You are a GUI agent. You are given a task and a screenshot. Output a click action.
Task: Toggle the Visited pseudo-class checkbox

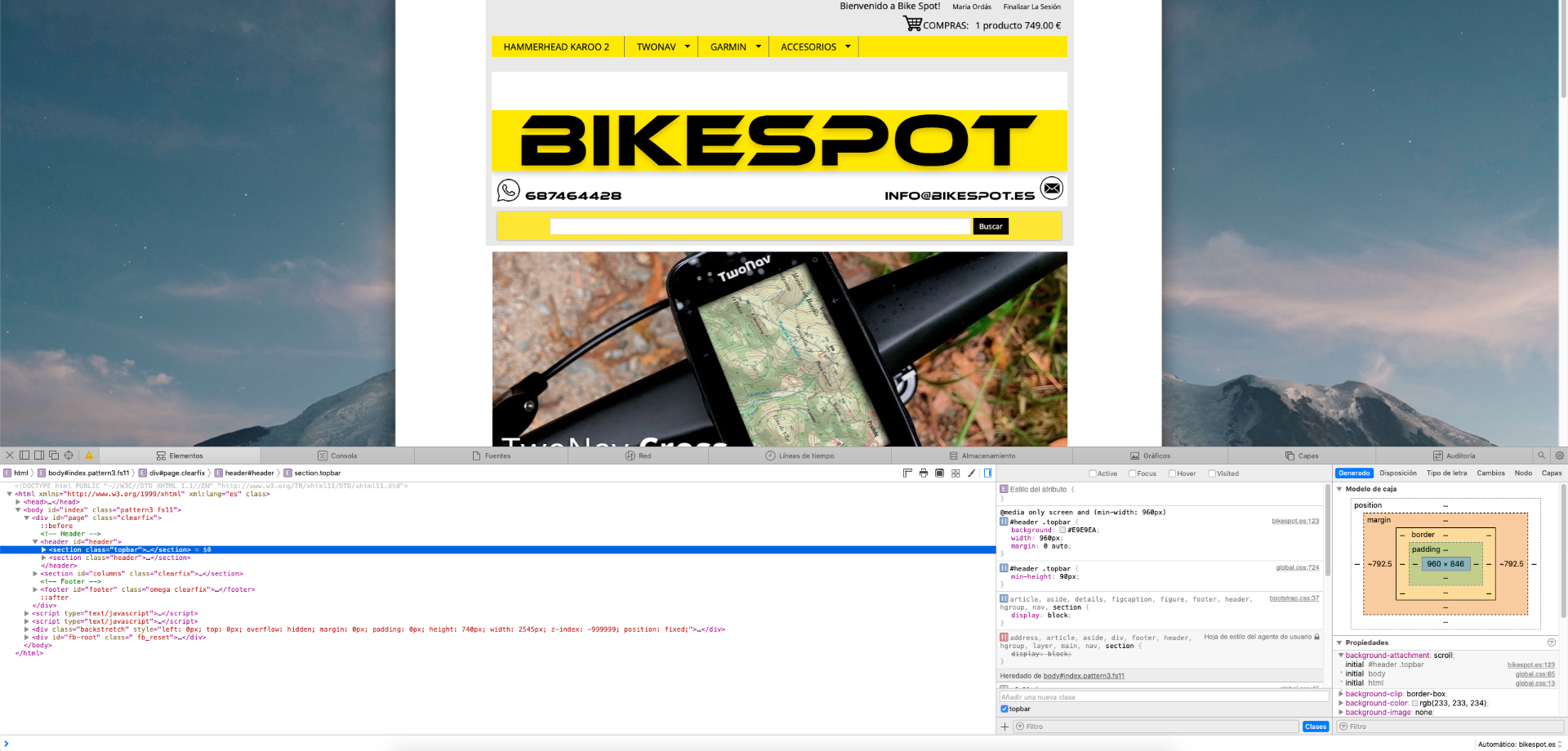[1213, 473]
